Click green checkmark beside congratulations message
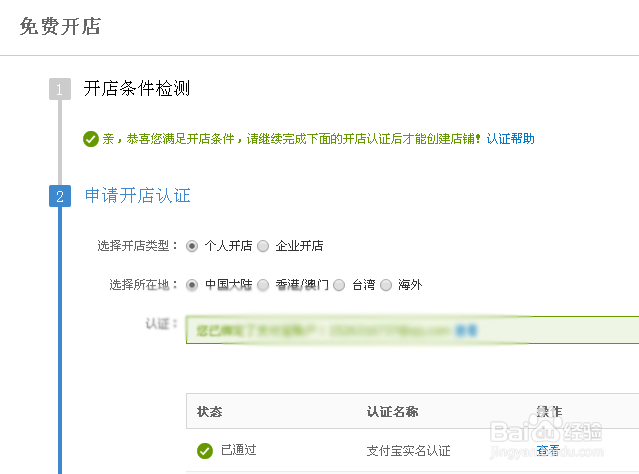639x474 pixels. (x=91, y=139)
